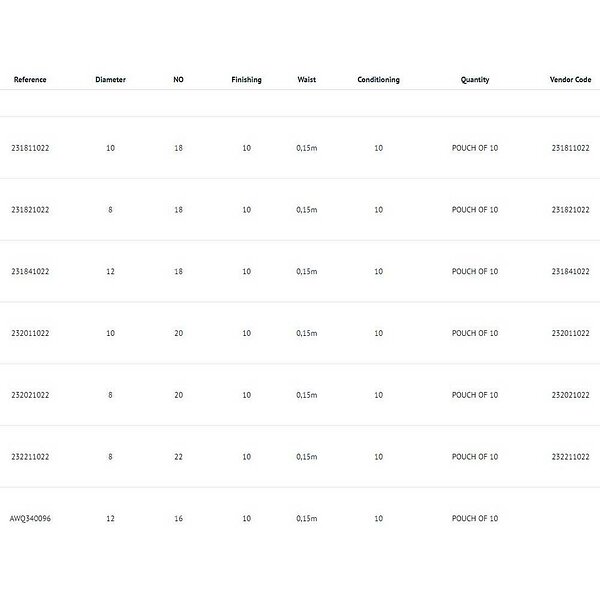Click NO value 22 cell
Screen dimensions: 600x600
point(178,457)
